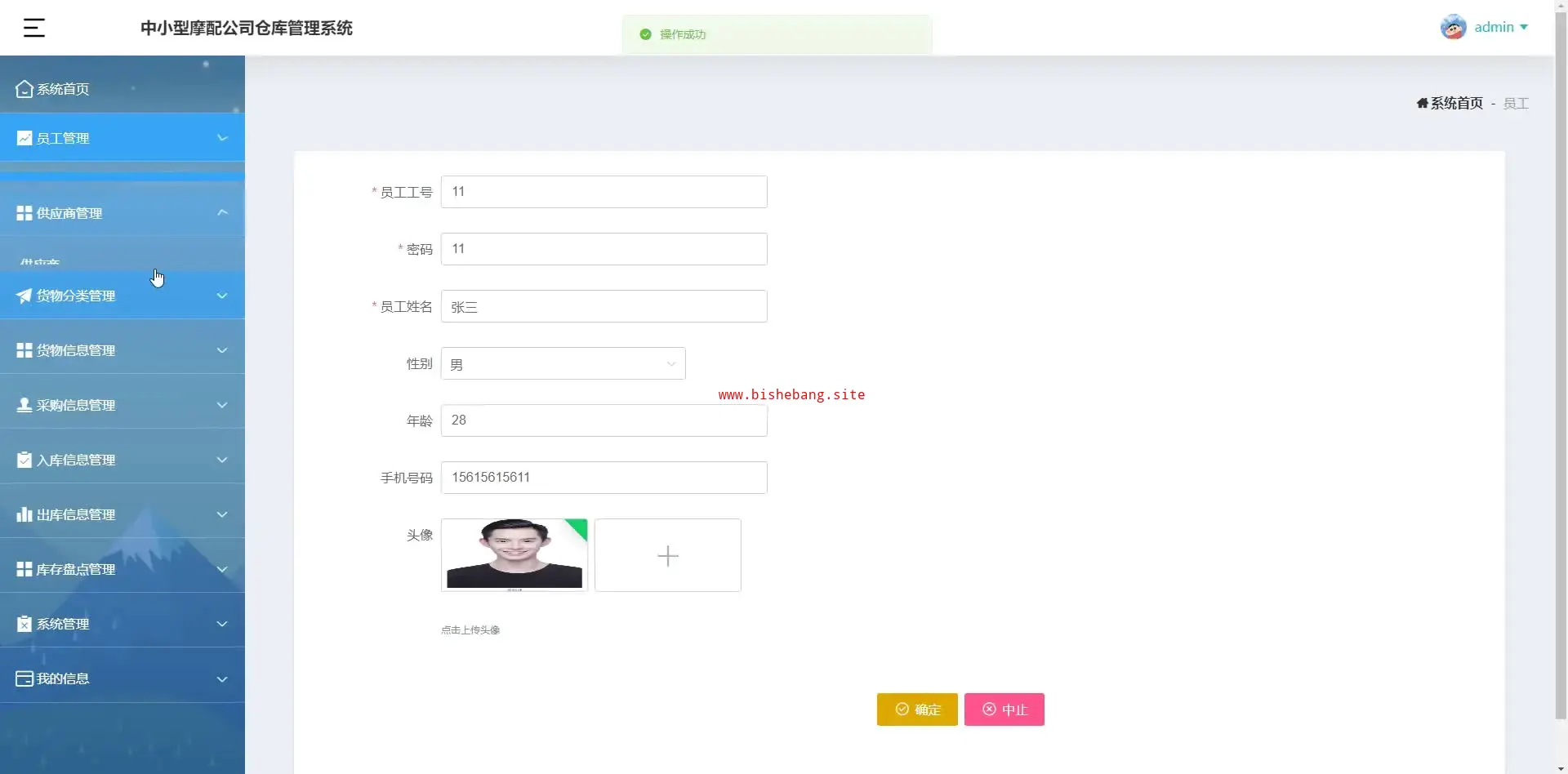Click the plus icon to upload avatar
This screenshot has height=774, width=1568.
click(x=668, y=555)
